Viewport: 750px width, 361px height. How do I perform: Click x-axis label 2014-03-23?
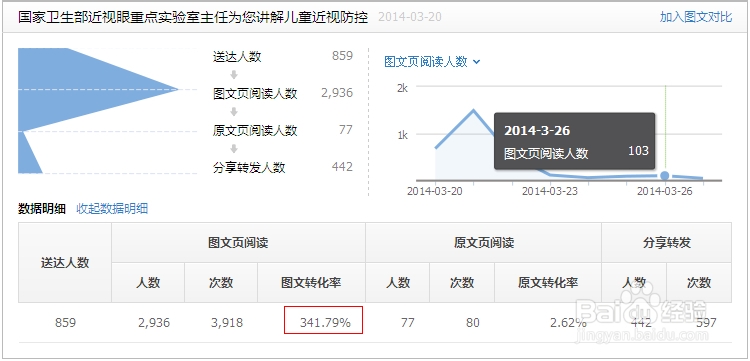click(550, 191)
